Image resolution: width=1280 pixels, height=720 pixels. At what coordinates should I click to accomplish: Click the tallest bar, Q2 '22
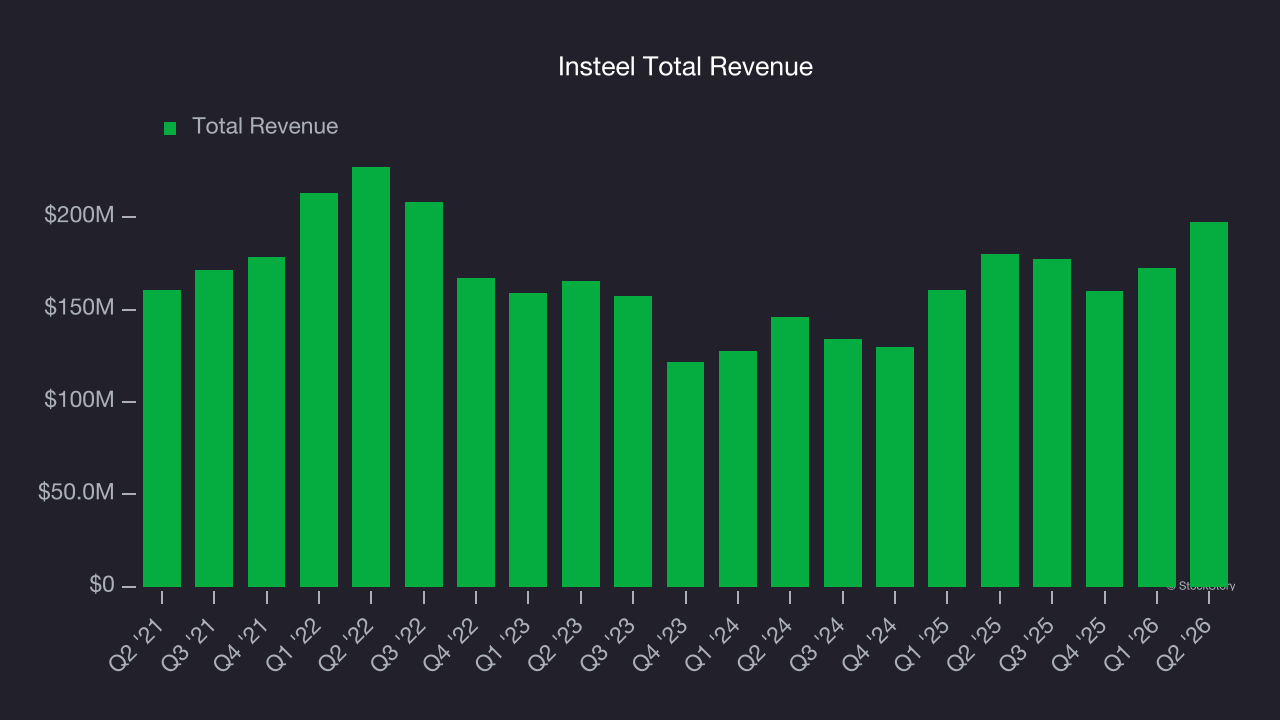pos(371,377)
